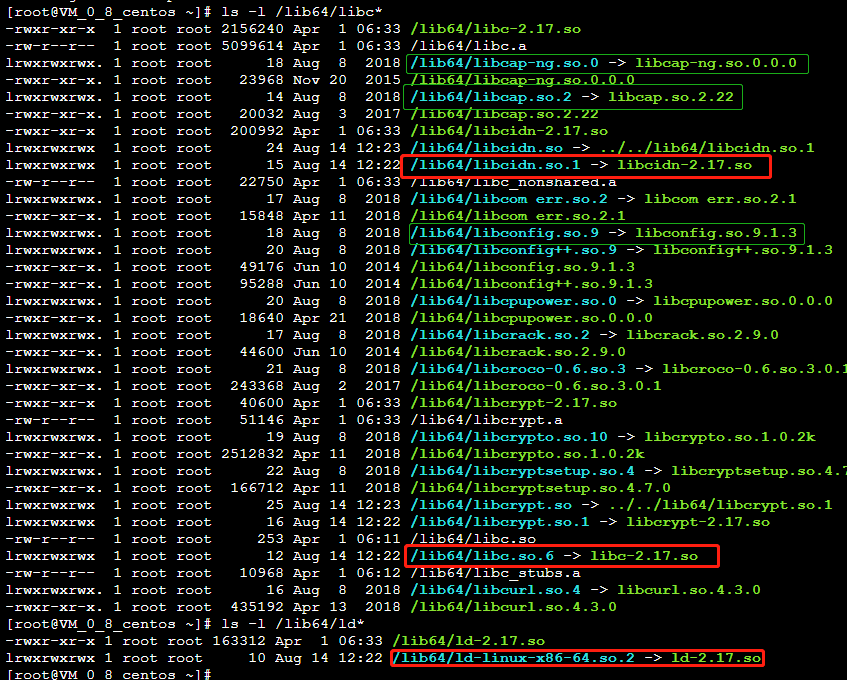Click file name /lib64/libcap-ng.so.0.0.0

pos(522,80)
